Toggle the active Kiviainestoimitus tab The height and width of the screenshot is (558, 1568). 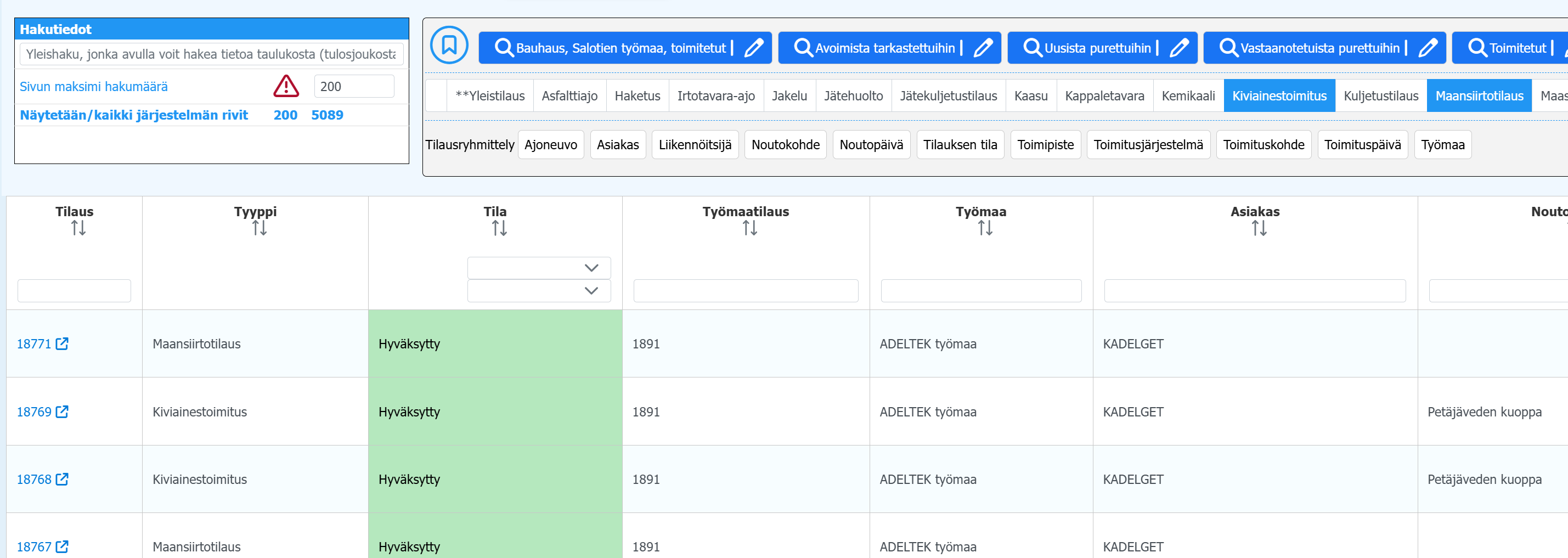(x=1279, y=95)
